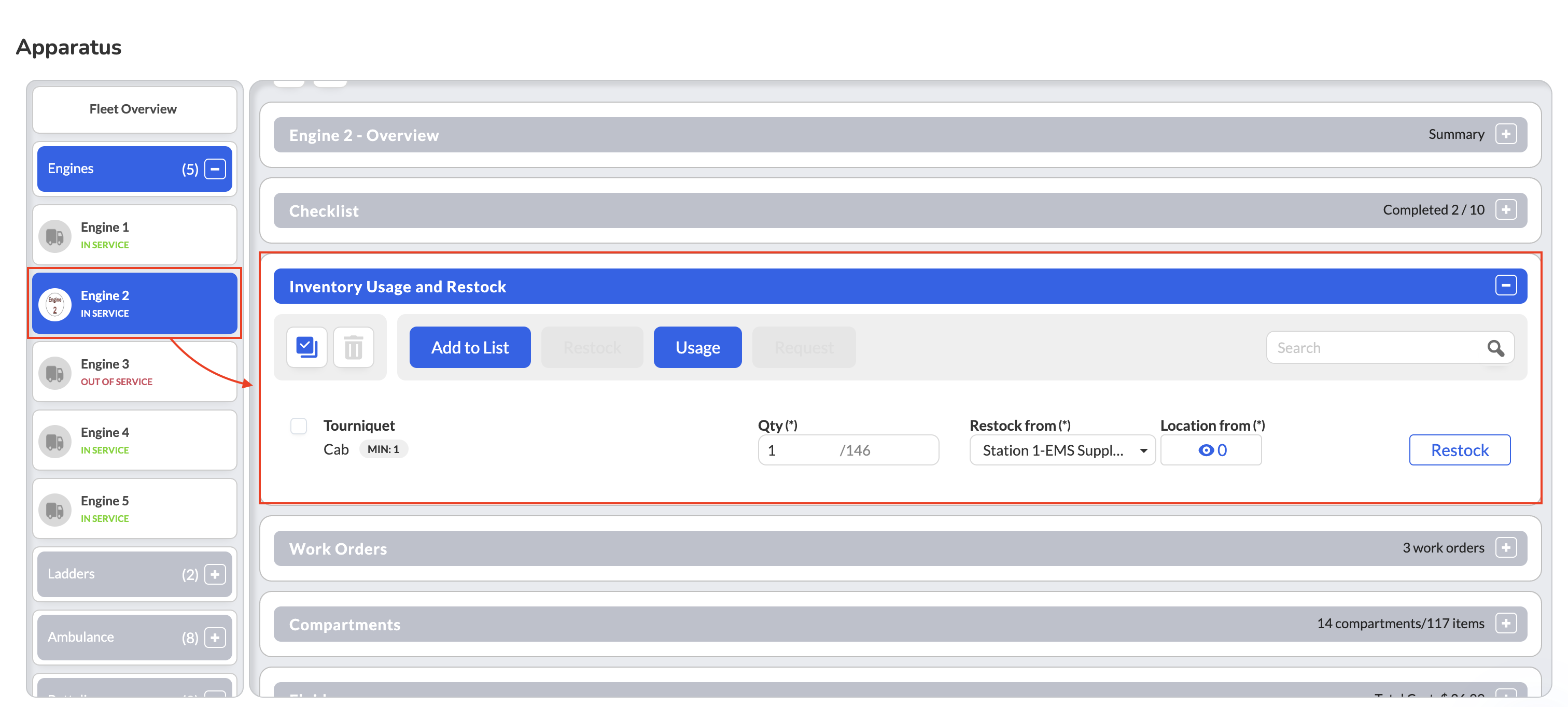Screen dimensions: 1568x707
Task: Click the Engine 3 truck icon
Action: click(55, 373)
